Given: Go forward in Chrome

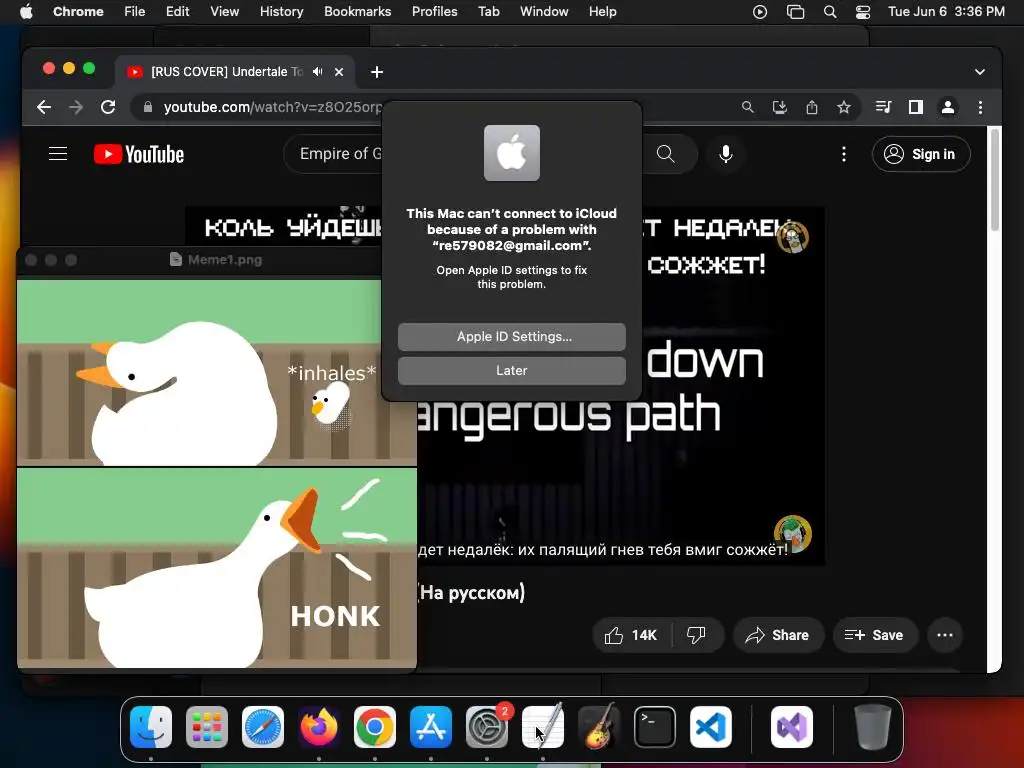Looking at the screenshot, I should pyautogui.click(x=76, y=107).
